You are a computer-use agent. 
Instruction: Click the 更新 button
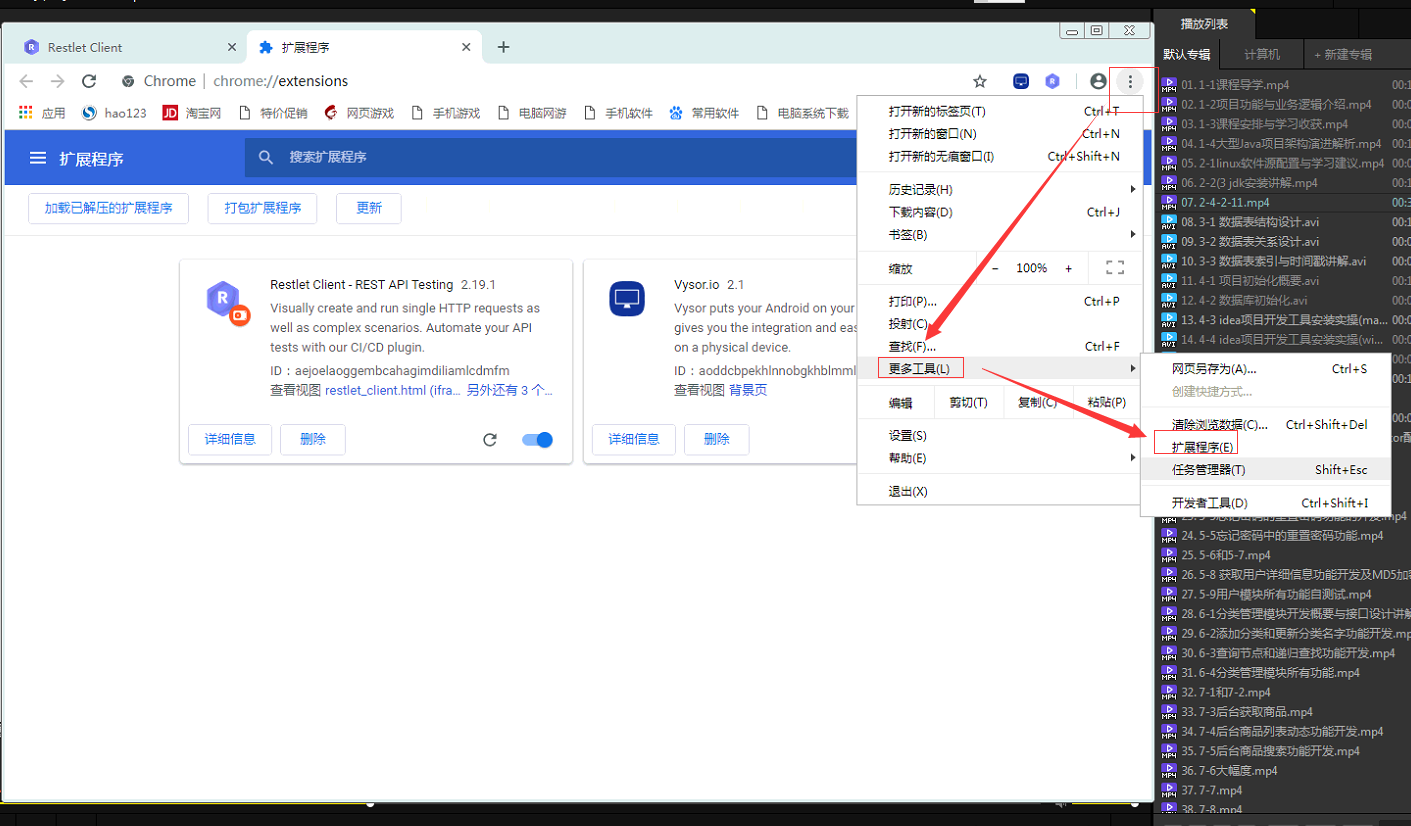pyautogui.click(x=369, y=208)
